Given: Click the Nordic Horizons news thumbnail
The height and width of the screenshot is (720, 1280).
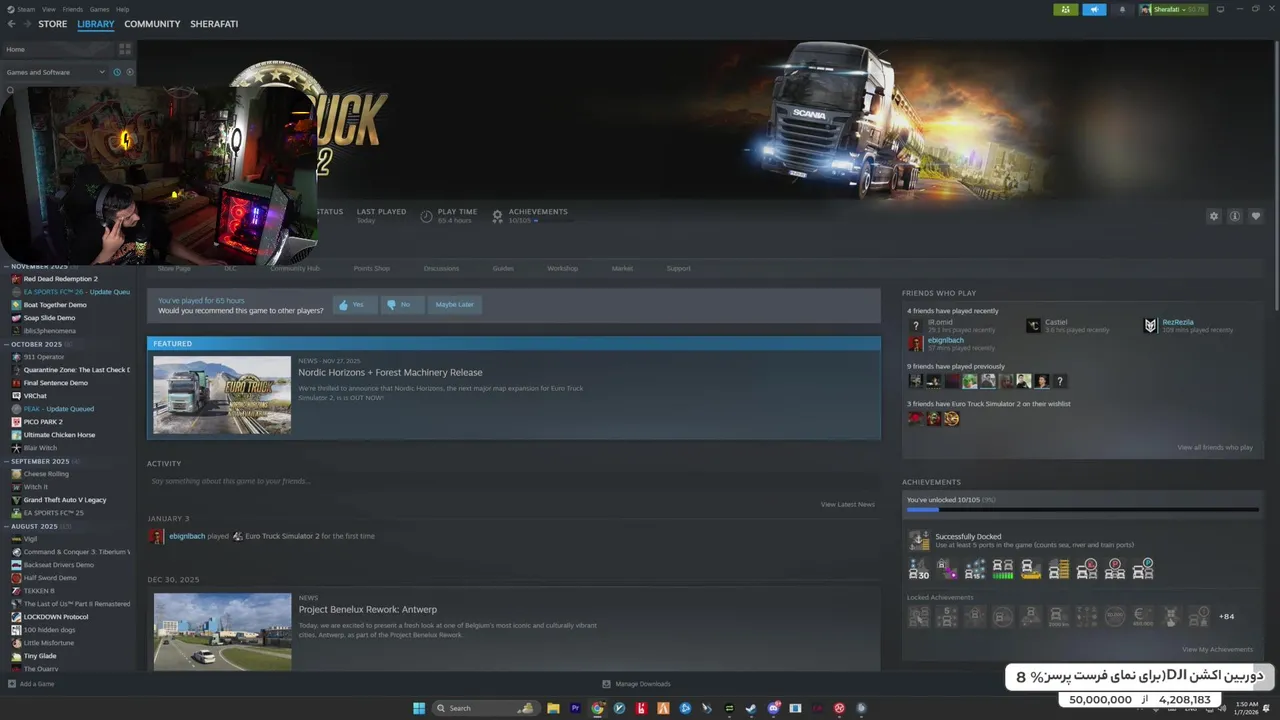Looking at the screenshot, I should tap(222, 395).
